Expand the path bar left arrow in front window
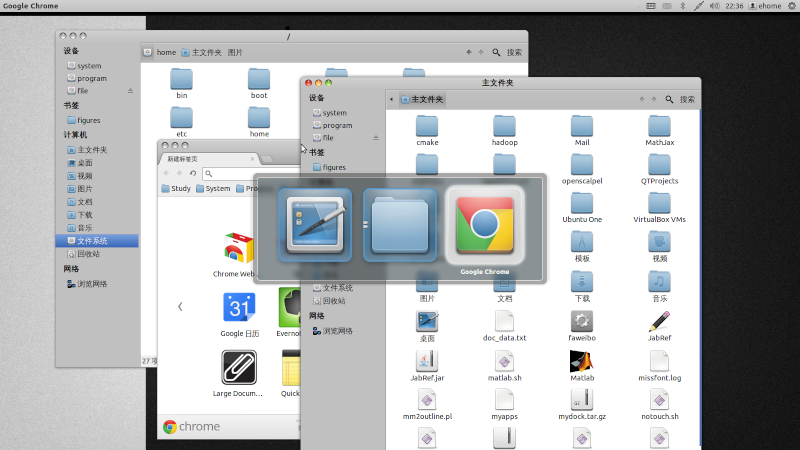Screen dimensions: 800x450 pyautogui.click(x=391, y=99)
